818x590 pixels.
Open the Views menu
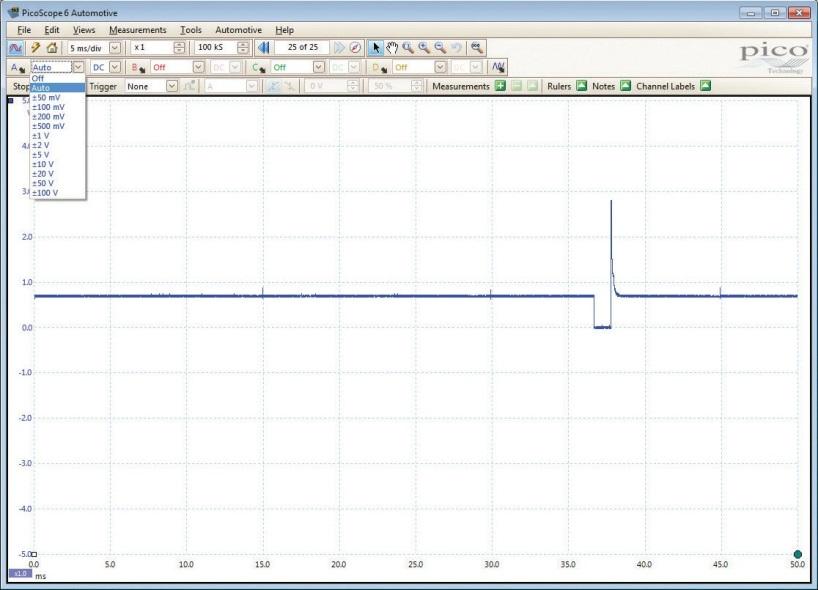coord(84,30)
